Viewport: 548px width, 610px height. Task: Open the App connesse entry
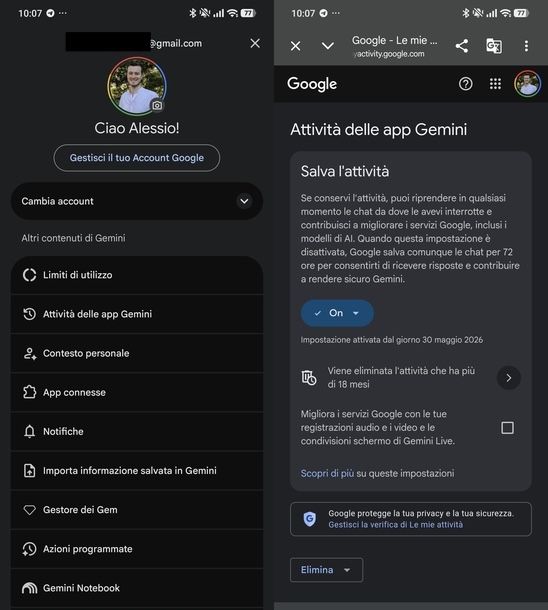(x=137, y=392)
